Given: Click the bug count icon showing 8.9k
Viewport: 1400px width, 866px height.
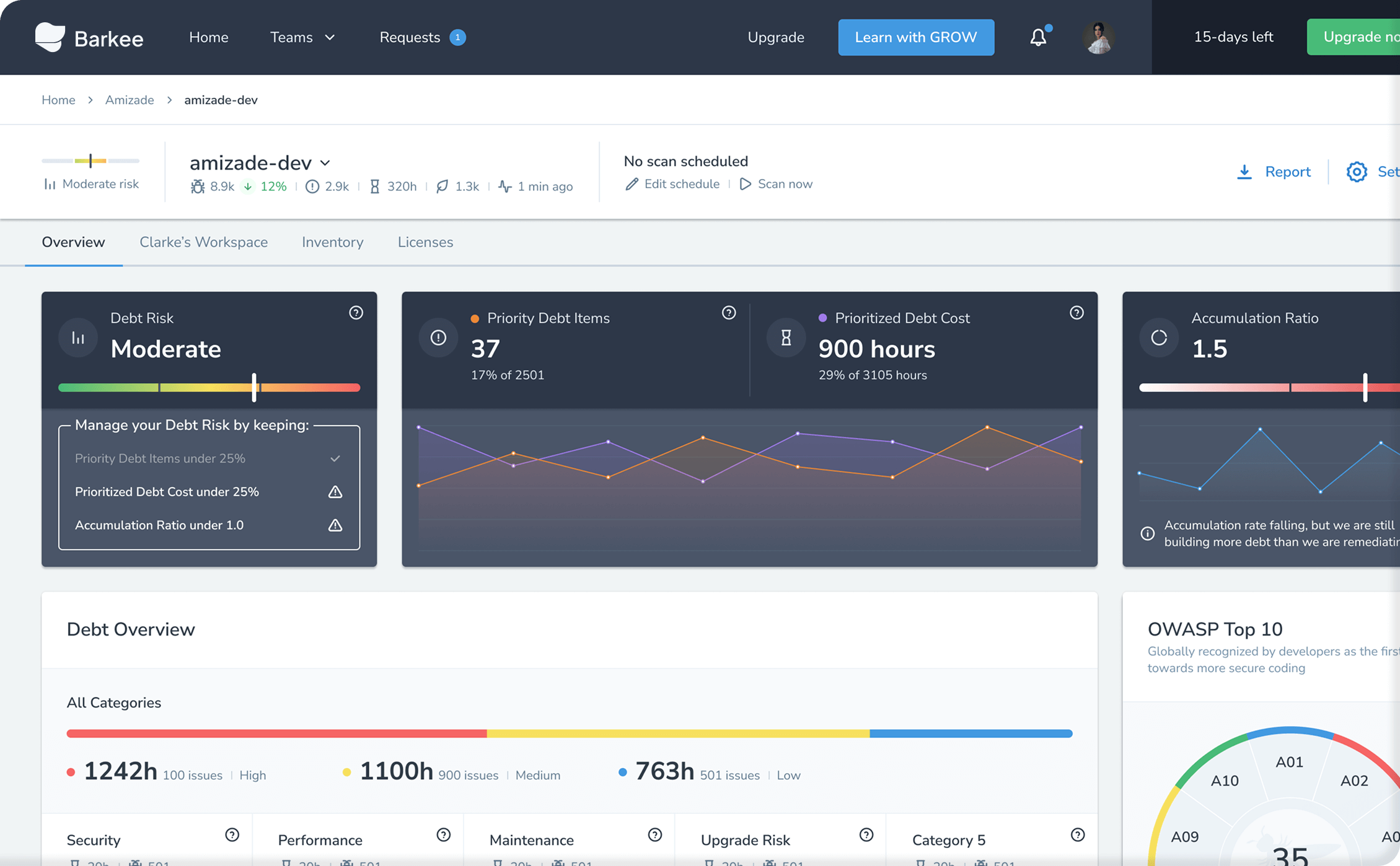Looking at the screenshot, I should pos(198,186).
